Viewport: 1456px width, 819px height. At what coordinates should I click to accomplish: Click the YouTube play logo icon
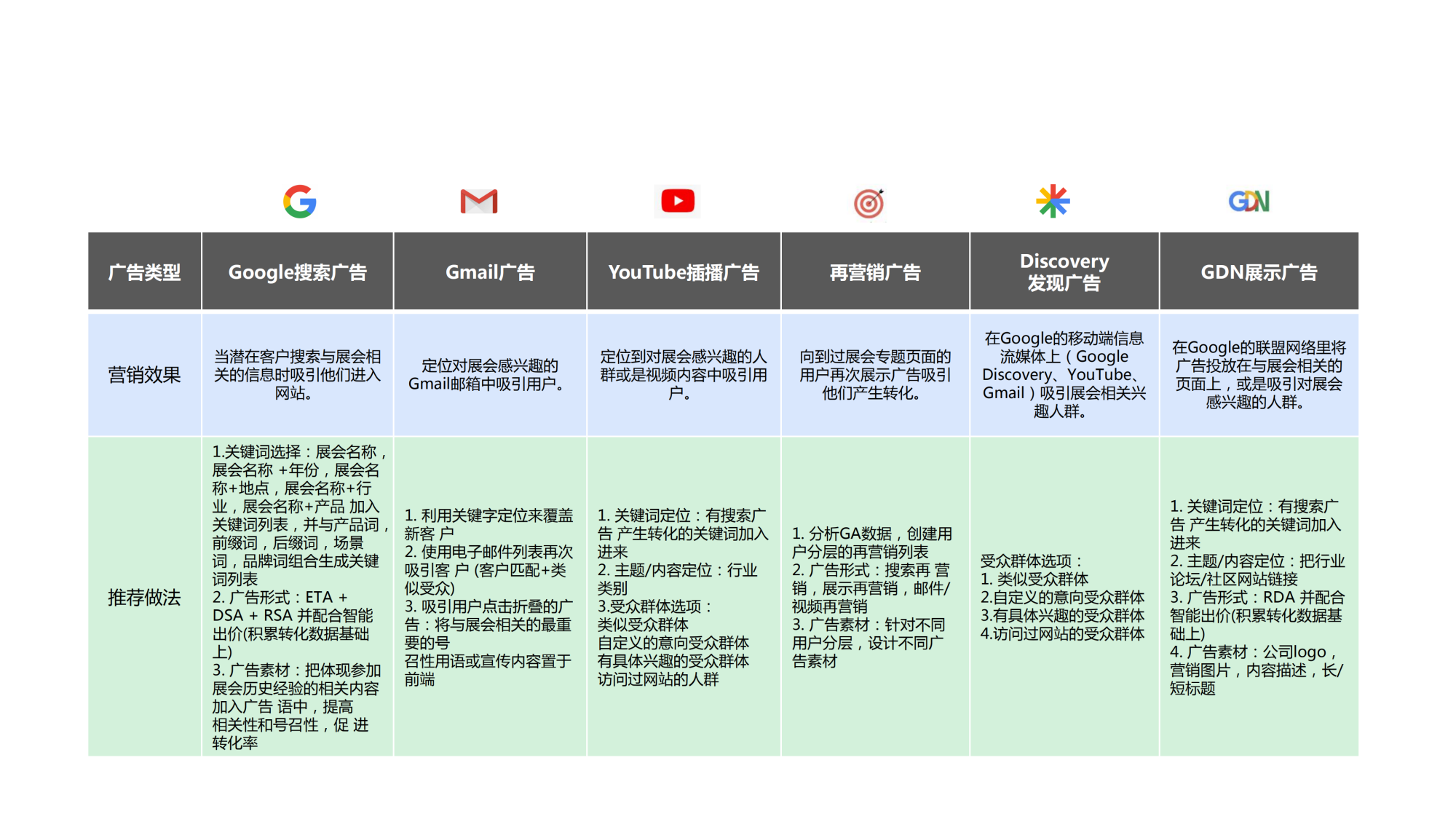point(678,201)
